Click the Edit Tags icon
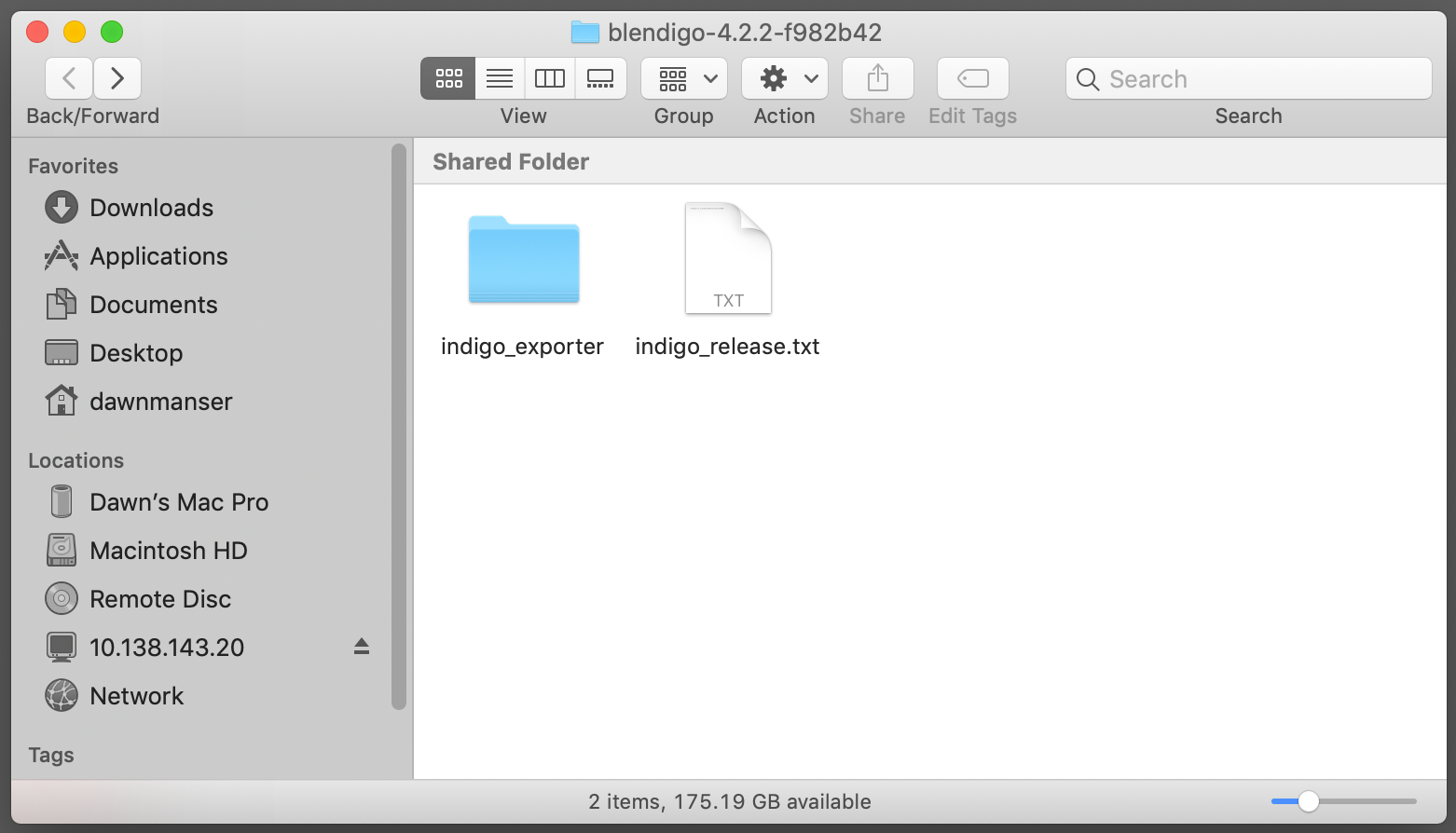This screenshot has height=833, width=1456. 972,78
